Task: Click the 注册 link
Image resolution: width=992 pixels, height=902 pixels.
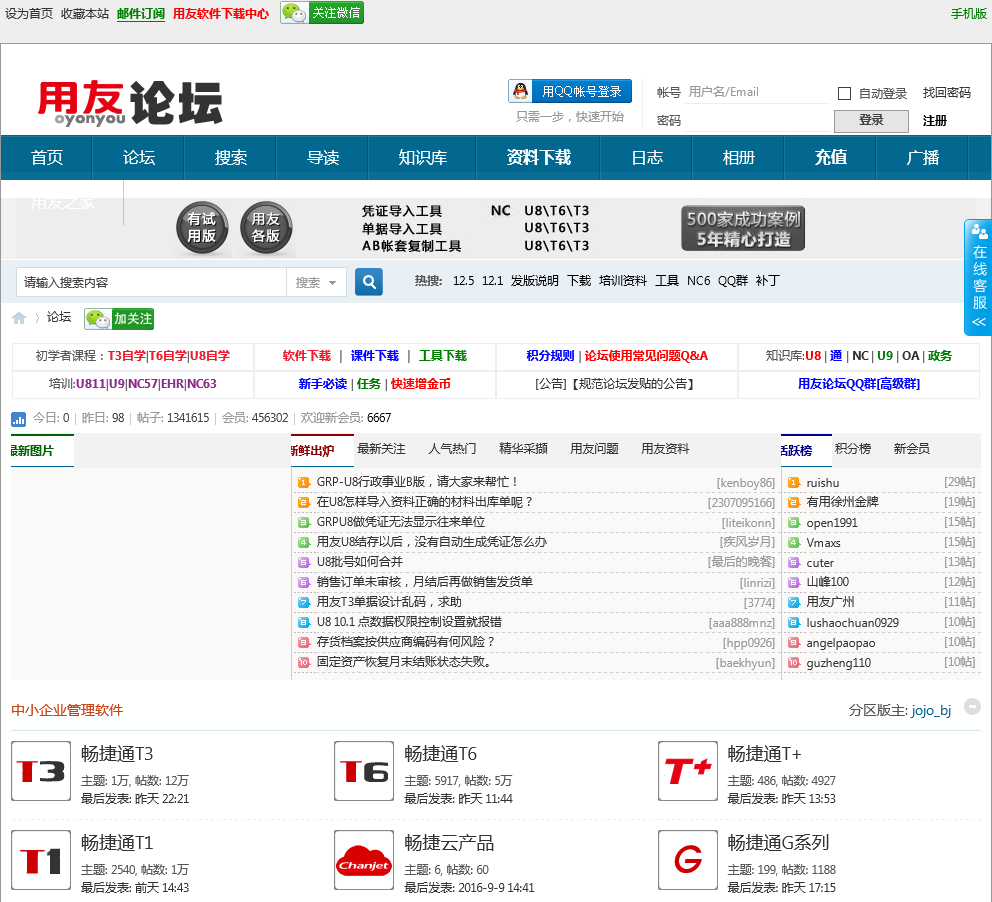Action: click(x=934, y=120)
